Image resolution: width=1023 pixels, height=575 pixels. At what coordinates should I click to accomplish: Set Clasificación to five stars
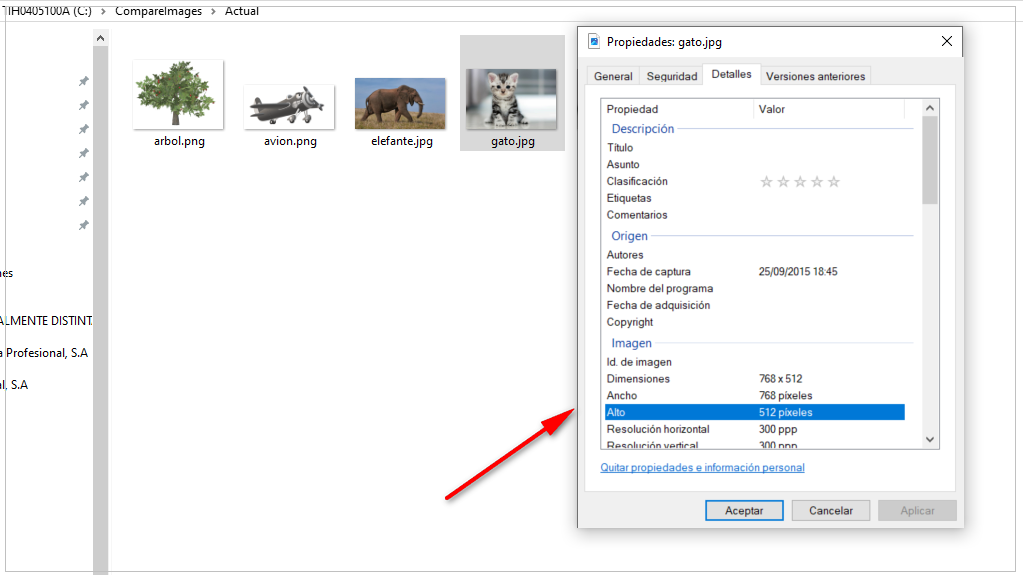[x=834, y=182]
